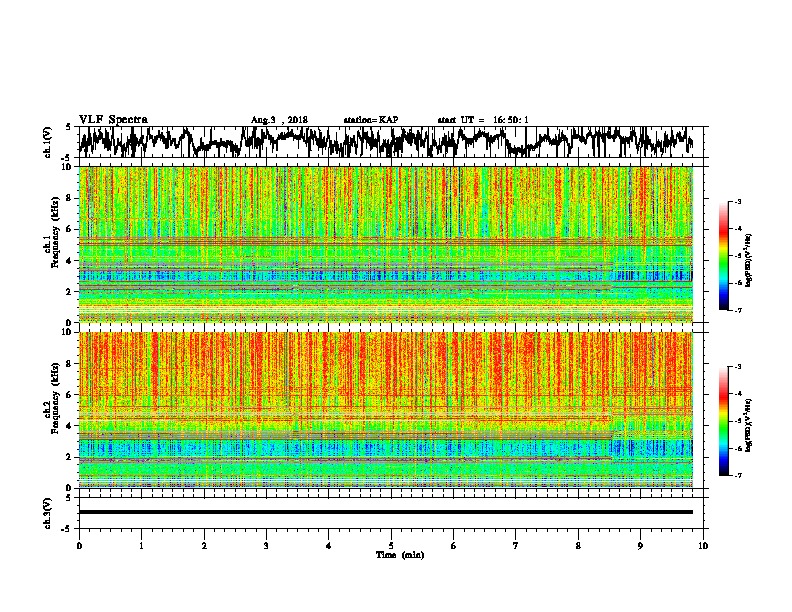
Task: Click the ch.1 spectrogram color scale bar
Action: 724,256
